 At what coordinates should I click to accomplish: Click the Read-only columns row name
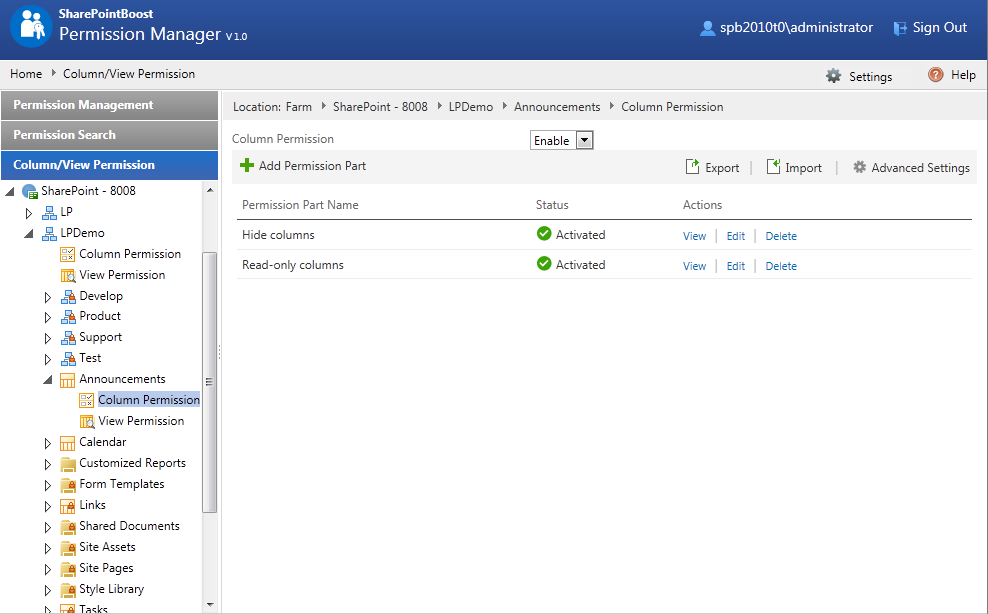coord(292,265)
